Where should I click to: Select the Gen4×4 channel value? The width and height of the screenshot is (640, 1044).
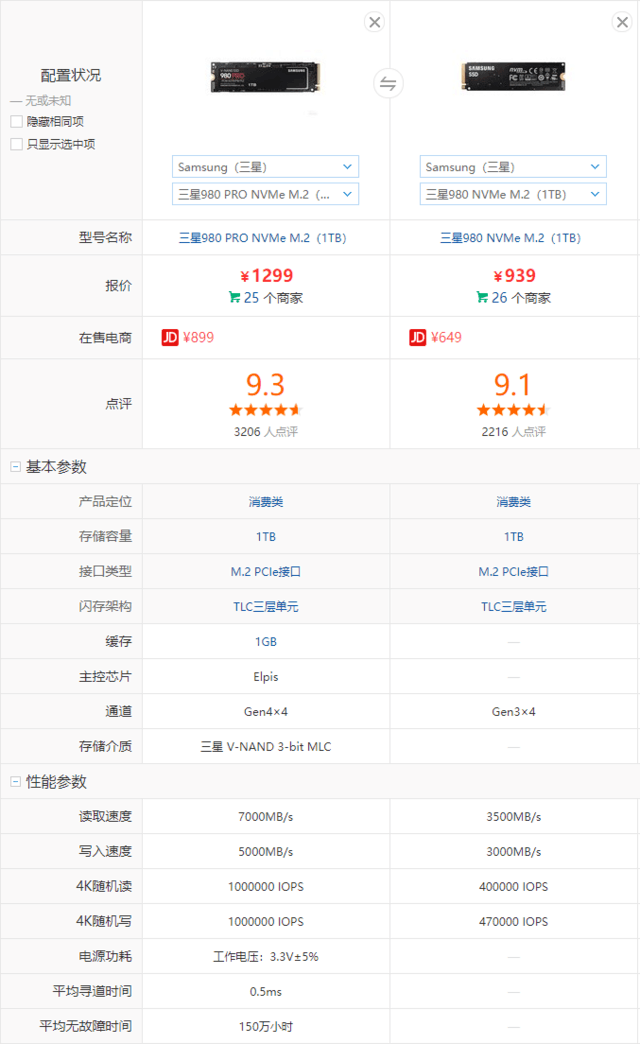click(266, 712)
